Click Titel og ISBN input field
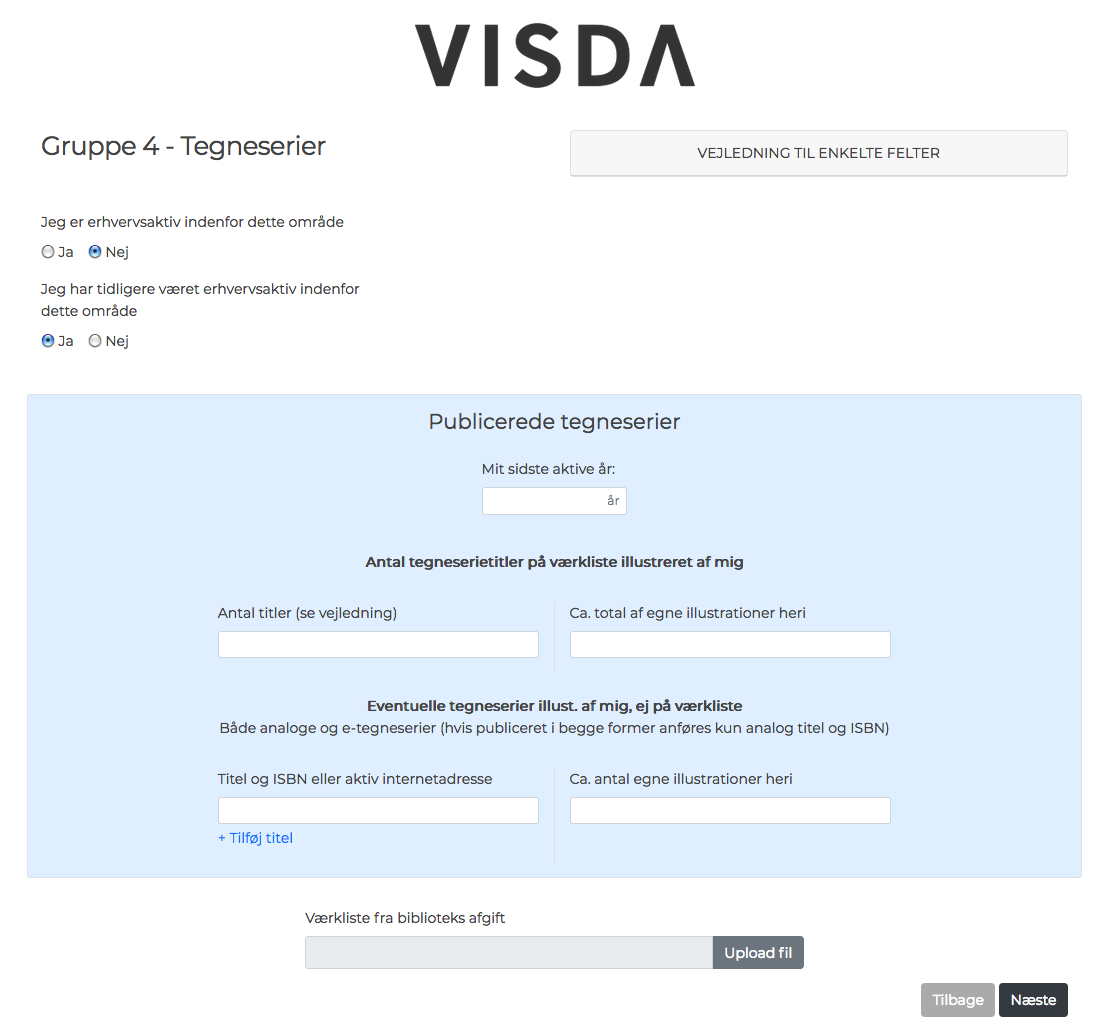The height and width of the screenshot is (1030, 1106). 378,811
